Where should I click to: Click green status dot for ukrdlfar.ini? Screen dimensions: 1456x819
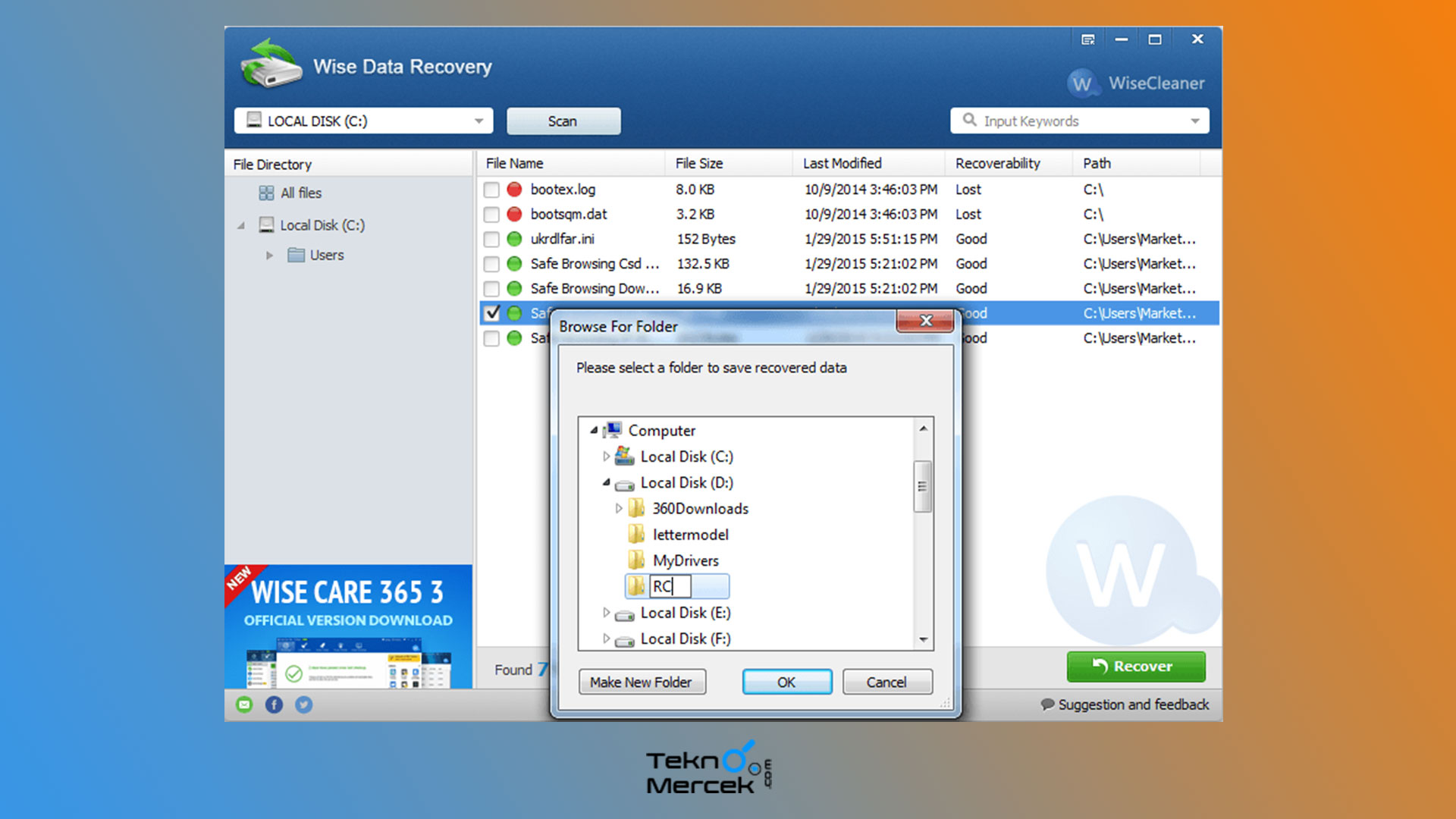(514, 239)
